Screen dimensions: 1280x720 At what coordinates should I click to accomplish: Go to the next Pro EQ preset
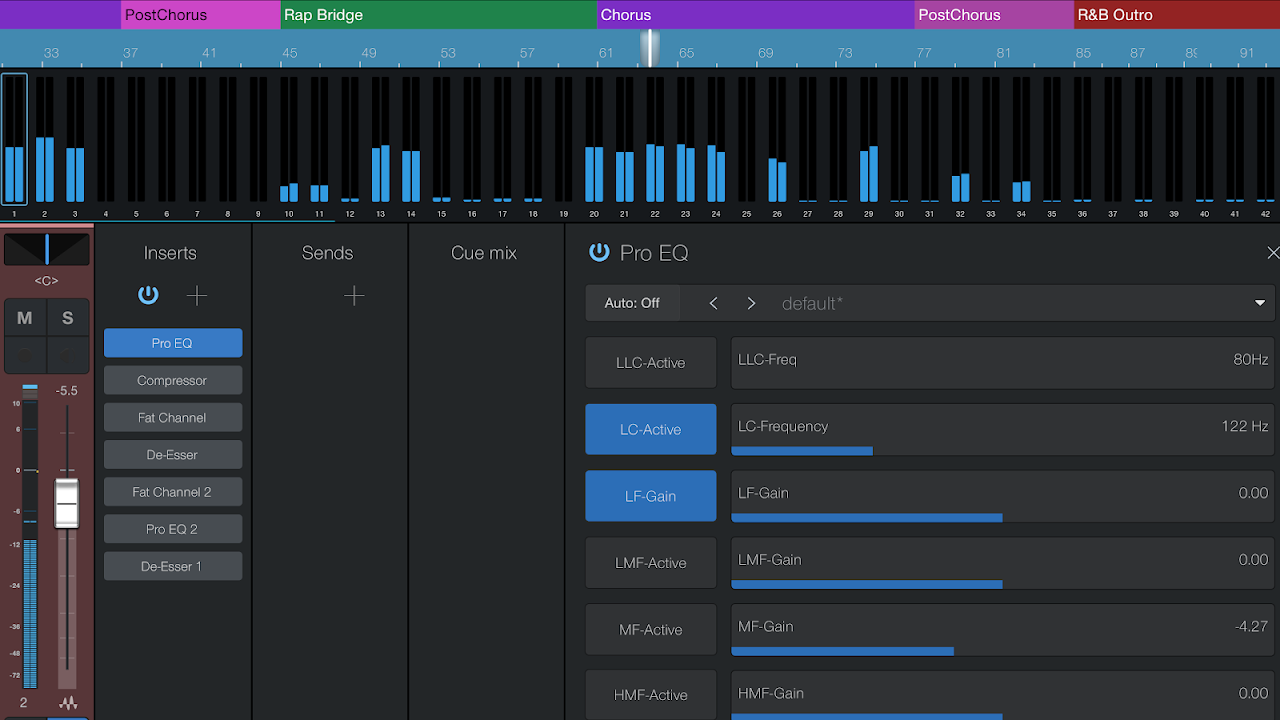[751, 303]
